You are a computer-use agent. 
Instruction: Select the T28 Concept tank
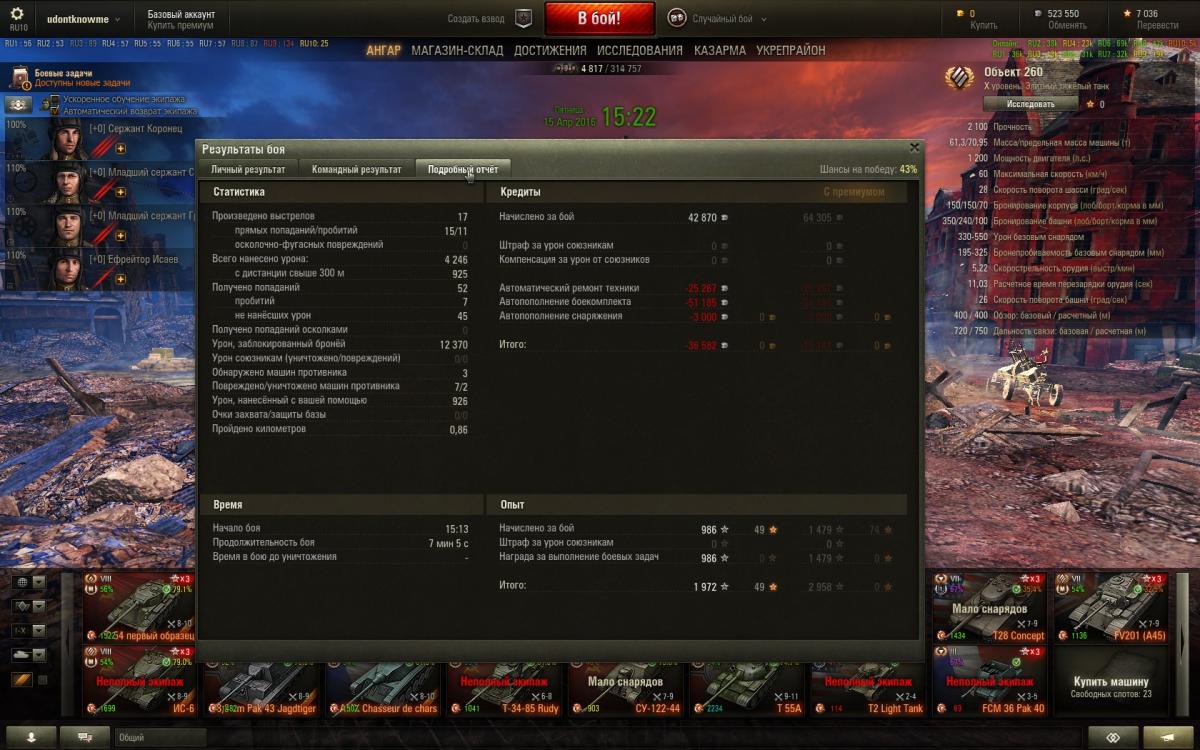(x=991, y=607)
